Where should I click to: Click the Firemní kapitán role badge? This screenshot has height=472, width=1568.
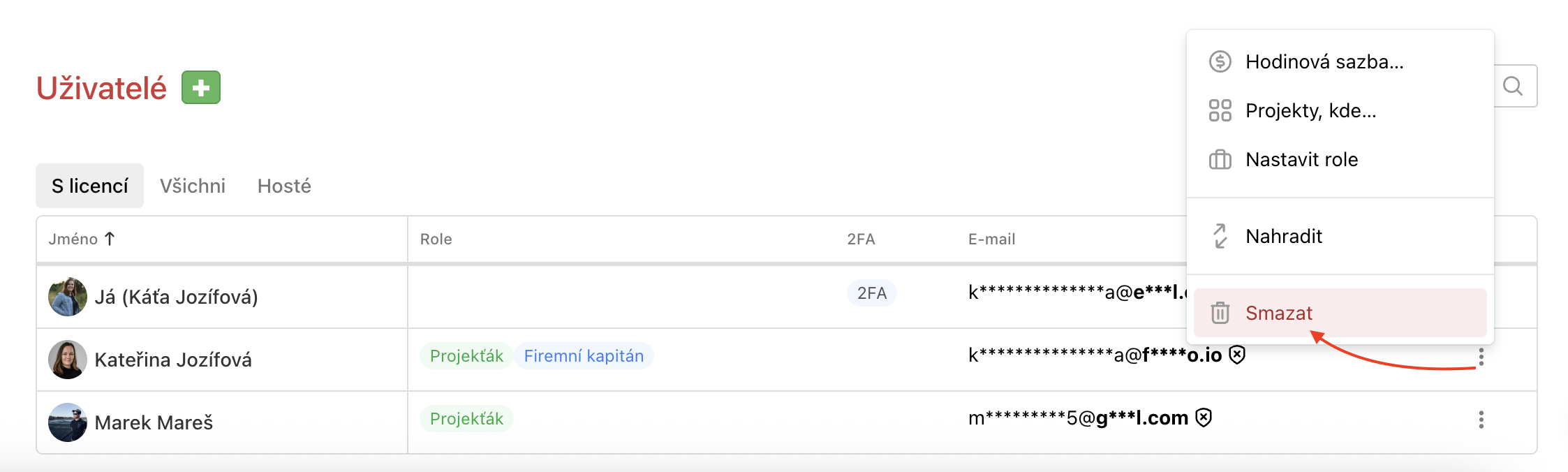coord(584,356)
